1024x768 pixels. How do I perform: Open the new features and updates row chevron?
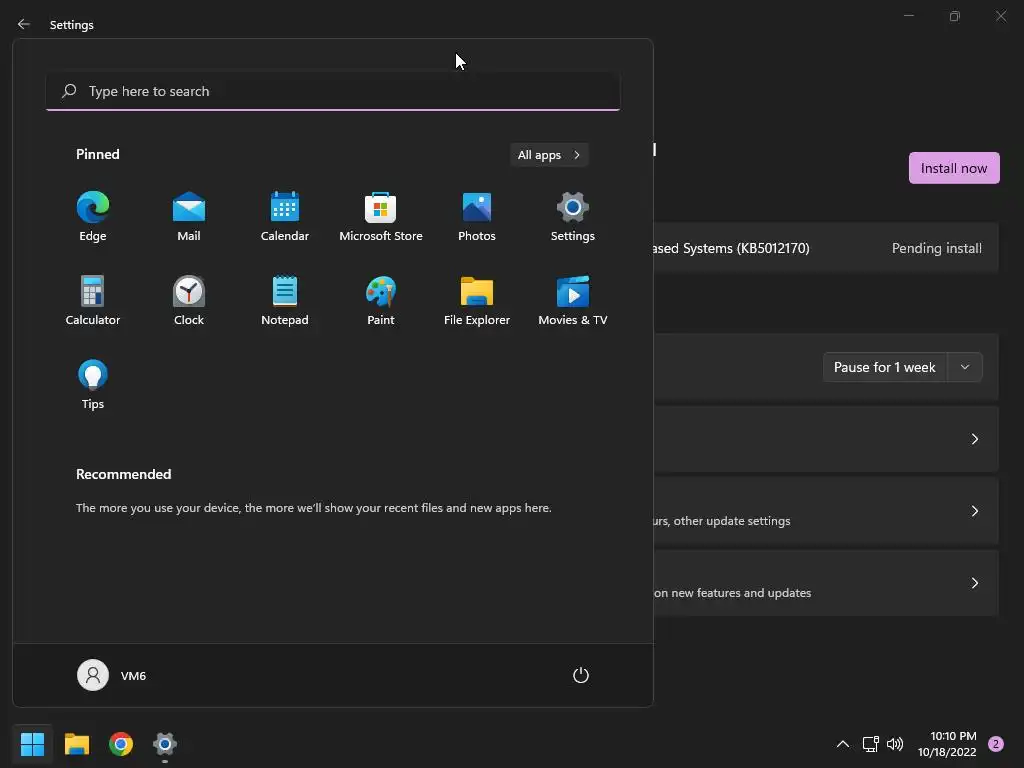tap(974, 583)
